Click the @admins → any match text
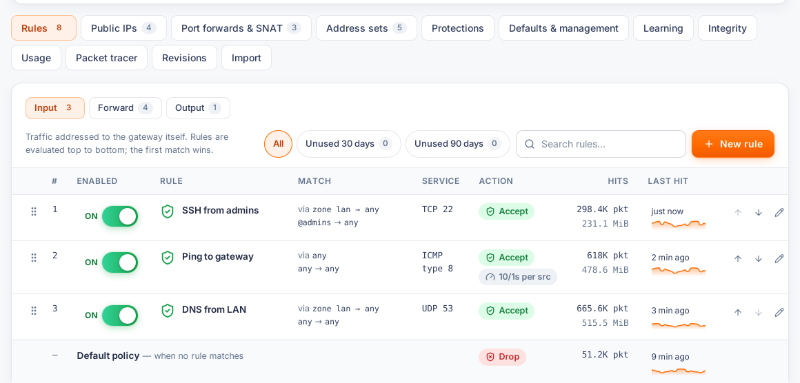This screenshot has height=383, width=800. click(328, 223)
